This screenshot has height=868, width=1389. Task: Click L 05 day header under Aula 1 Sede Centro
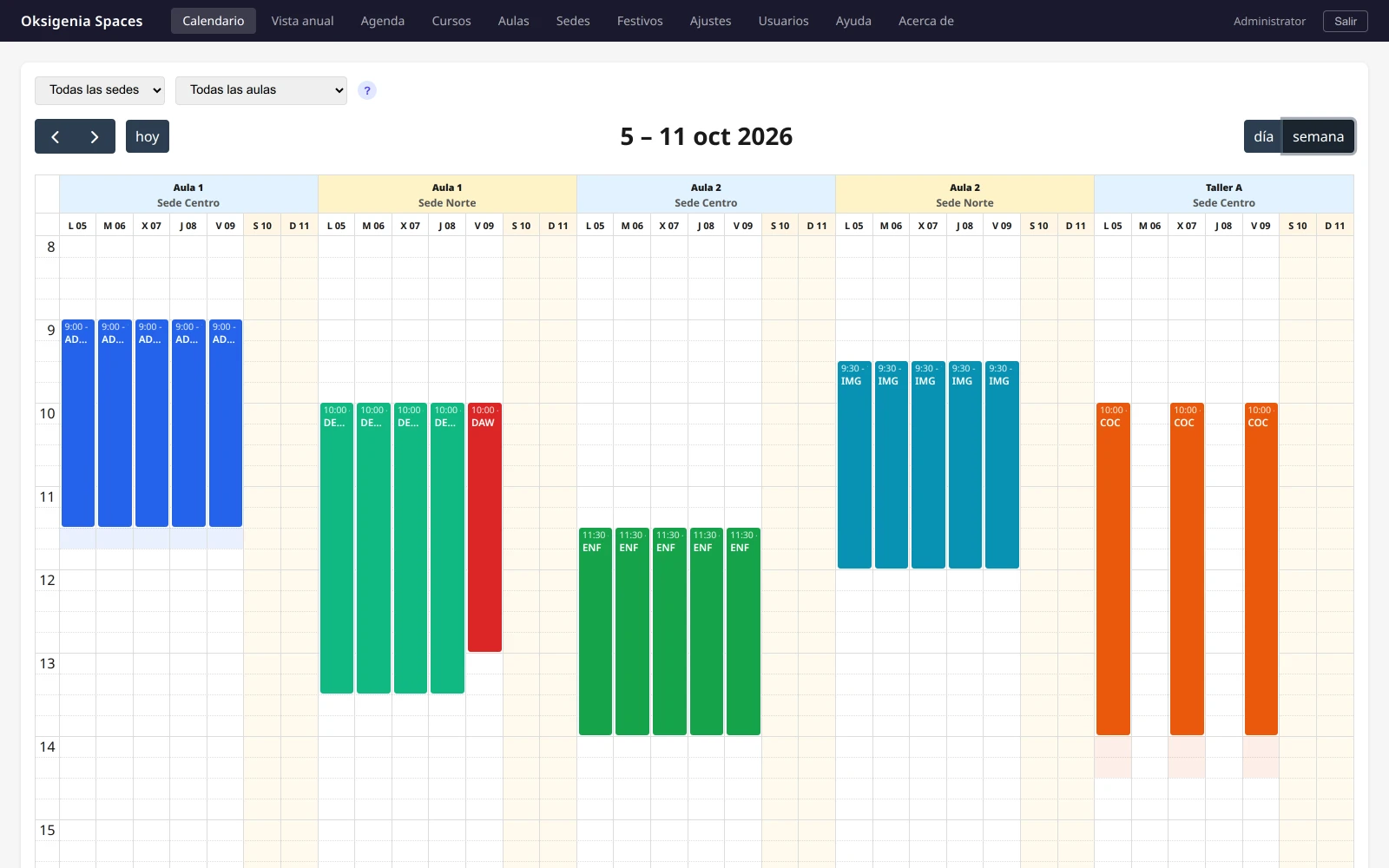coord(78,226)
